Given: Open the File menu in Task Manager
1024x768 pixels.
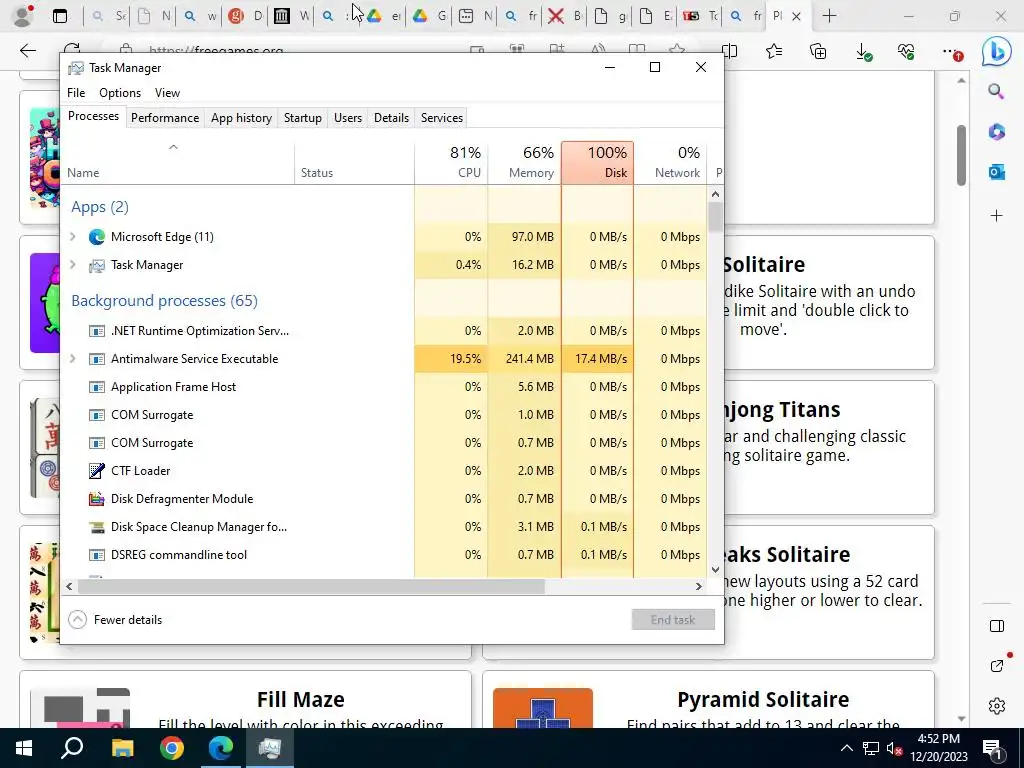Looking at the screenshot, I should pos(76,93).
